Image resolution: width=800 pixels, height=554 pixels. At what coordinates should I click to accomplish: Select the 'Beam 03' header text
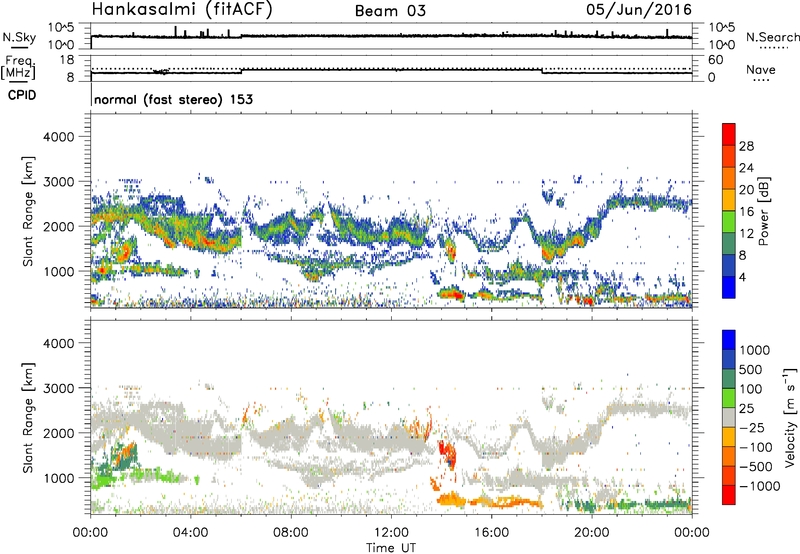(x=390, y=11)
